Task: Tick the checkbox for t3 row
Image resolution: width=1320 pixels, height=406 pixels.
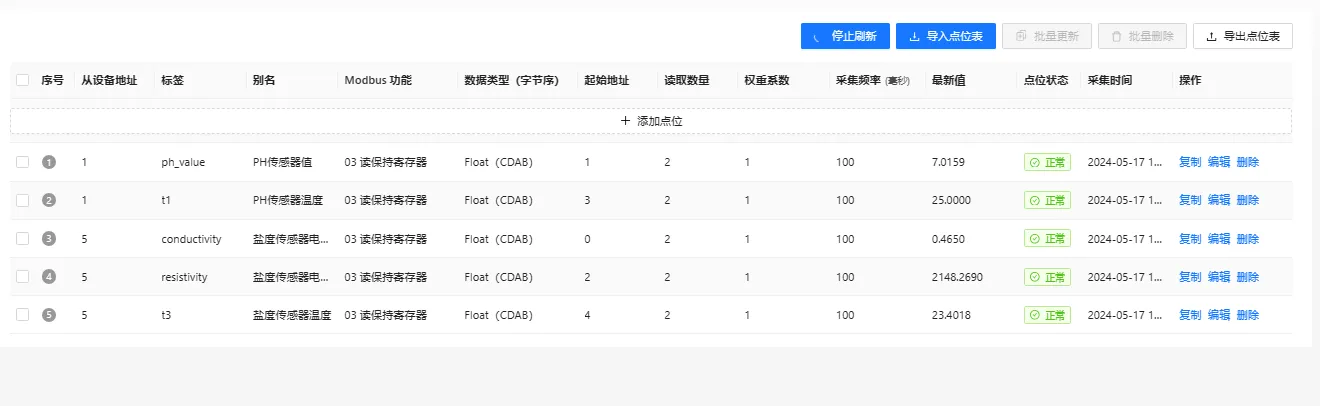Action: 23,315
